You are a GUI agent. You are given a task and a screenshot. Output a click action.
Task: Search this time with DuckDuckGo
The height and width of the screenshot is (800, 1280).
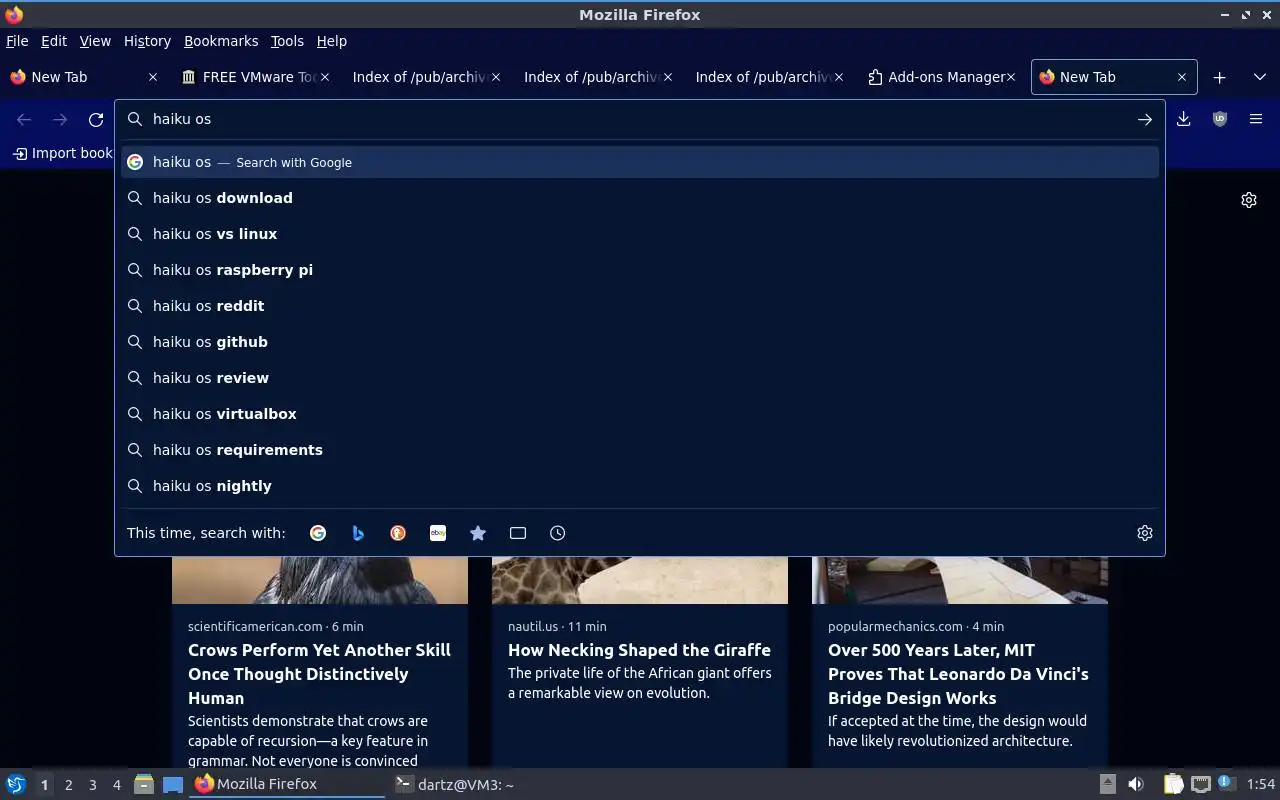(398, 533)
